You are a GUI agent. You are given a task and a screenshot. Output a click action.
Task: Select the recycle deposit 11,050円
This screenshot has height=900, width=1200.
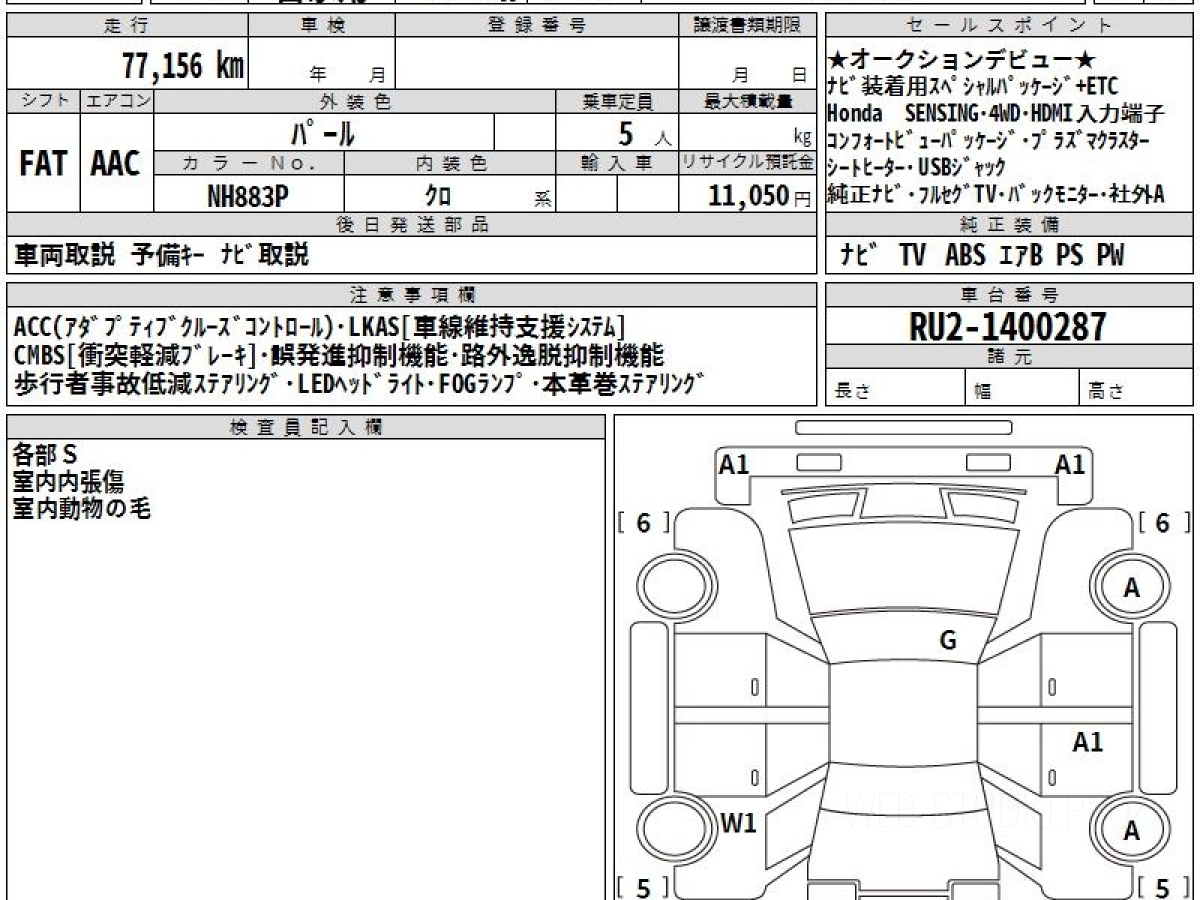[x=759, y=196]
